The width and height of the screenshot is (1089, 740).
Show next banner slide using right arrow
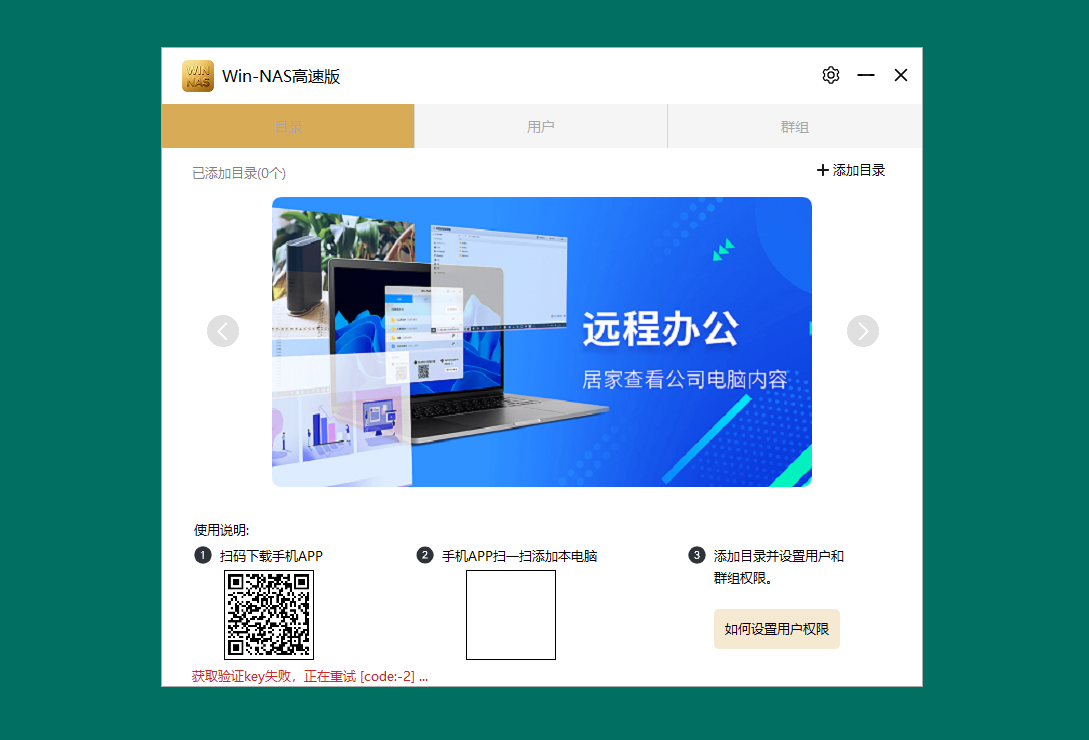862,331
